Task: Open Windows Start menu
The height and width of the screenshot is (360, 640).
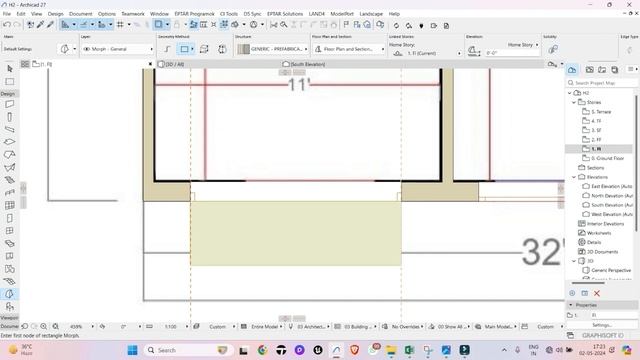Action: pyautogui.click(x=132, y=350)
